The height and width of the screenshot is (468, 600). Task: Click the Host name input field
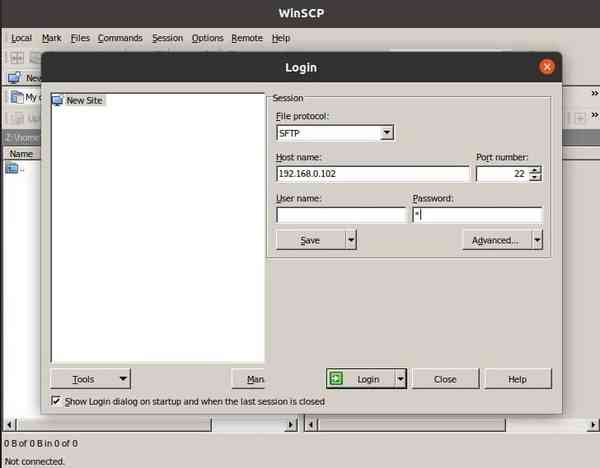[x=373, y=174]
